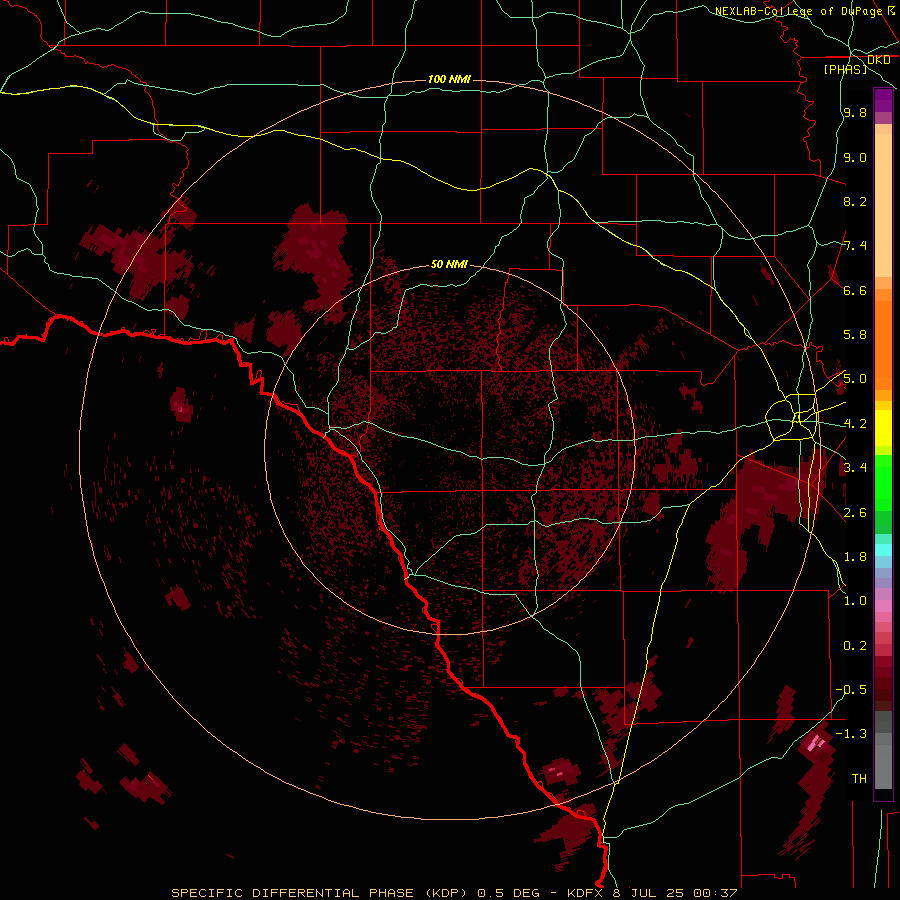
Task: Pick the bright green segment of the color bar
Action: pos(883,482)
